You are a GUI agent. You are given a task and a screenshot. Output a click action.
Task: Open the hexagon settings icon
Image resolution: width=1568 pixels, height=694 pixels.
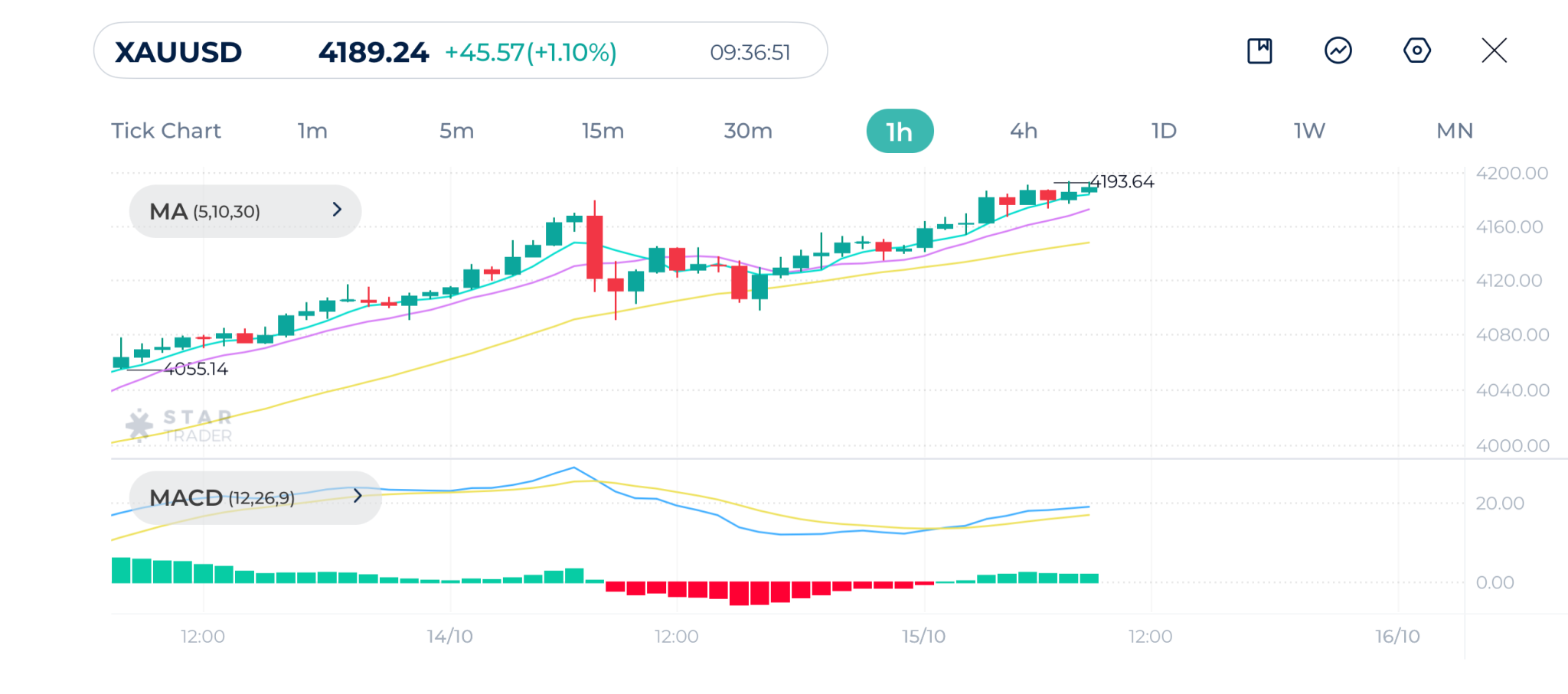(x=1416, y=51)
